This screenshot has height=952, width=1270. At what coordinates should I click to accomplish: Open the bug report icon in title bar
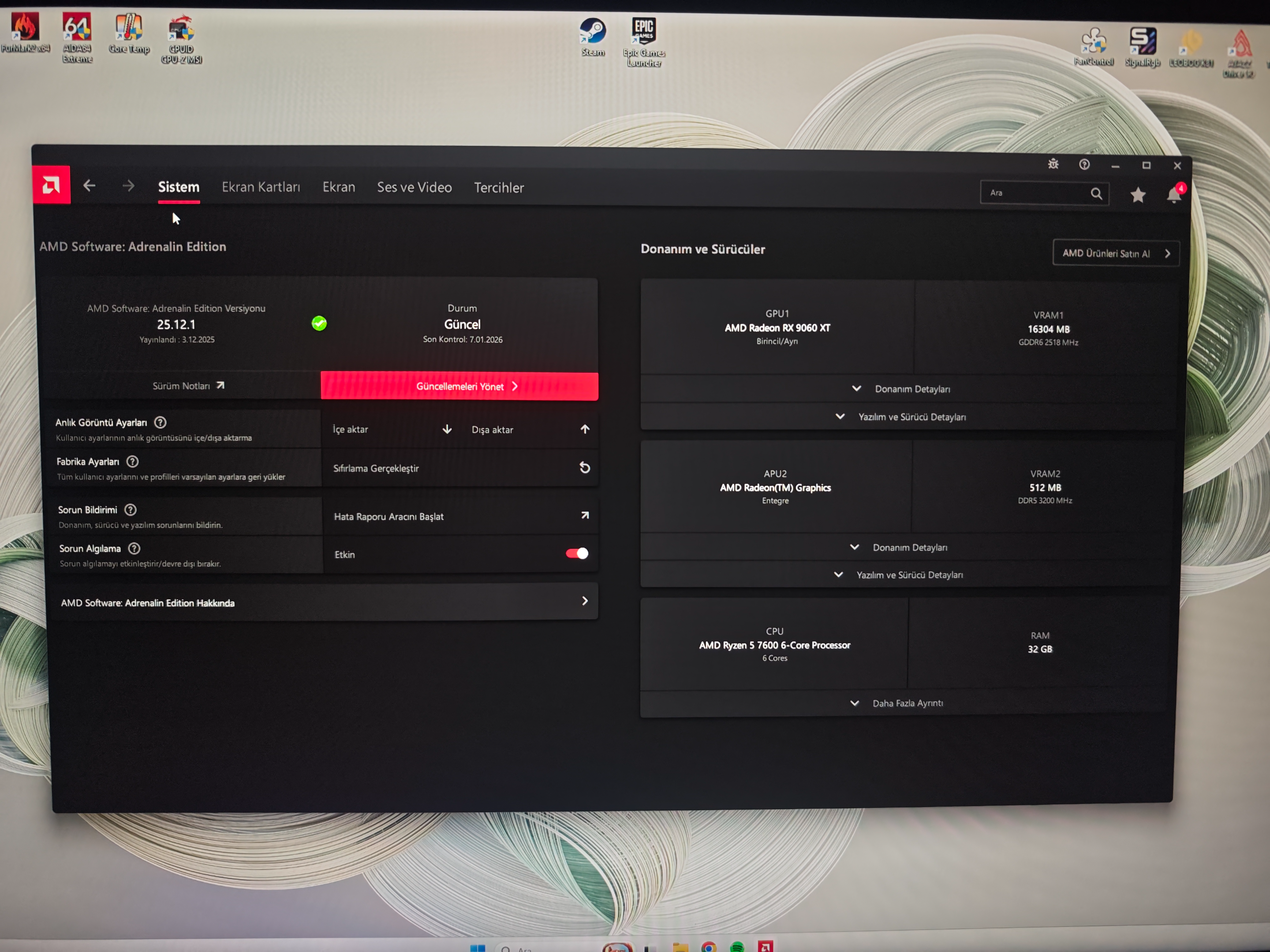[x=1053, y=164]
